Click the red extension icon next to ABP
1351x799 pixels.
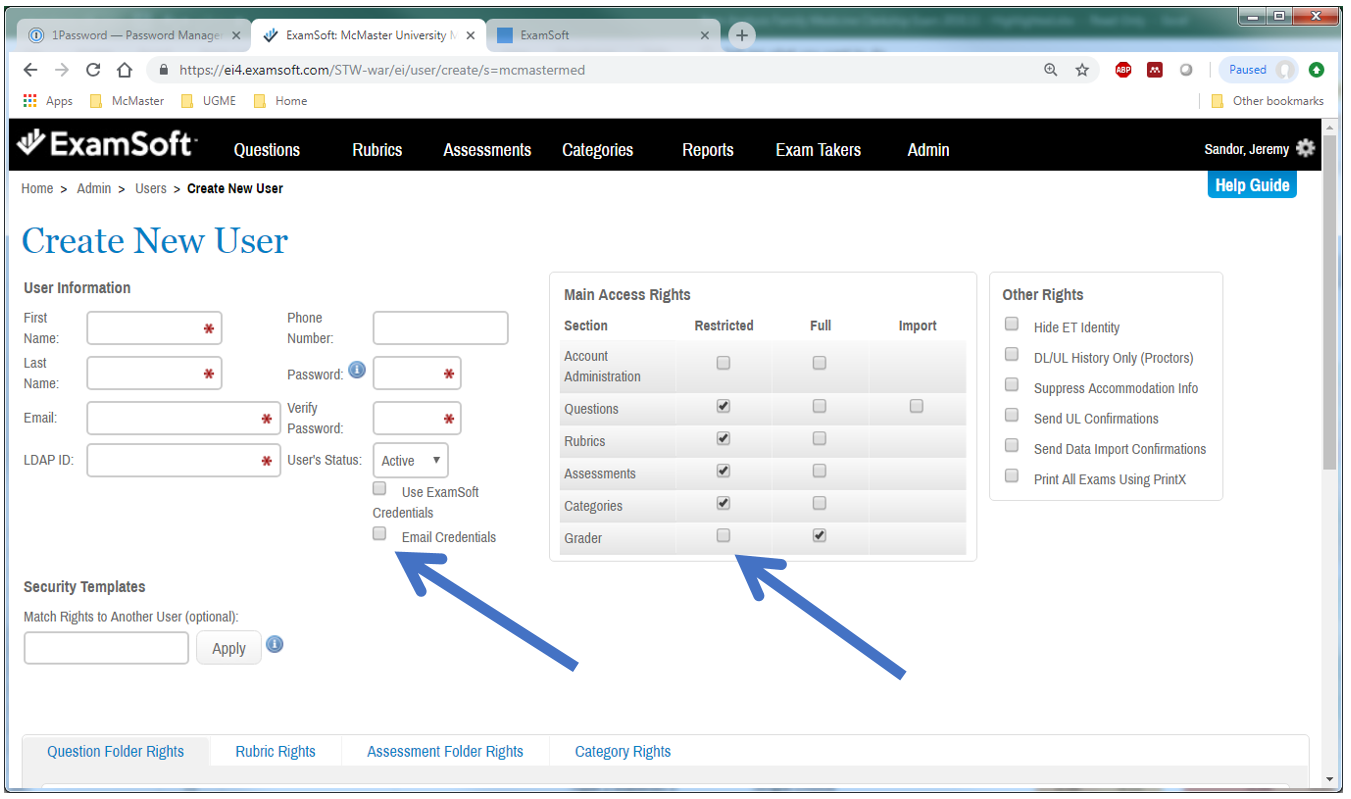1155,70
